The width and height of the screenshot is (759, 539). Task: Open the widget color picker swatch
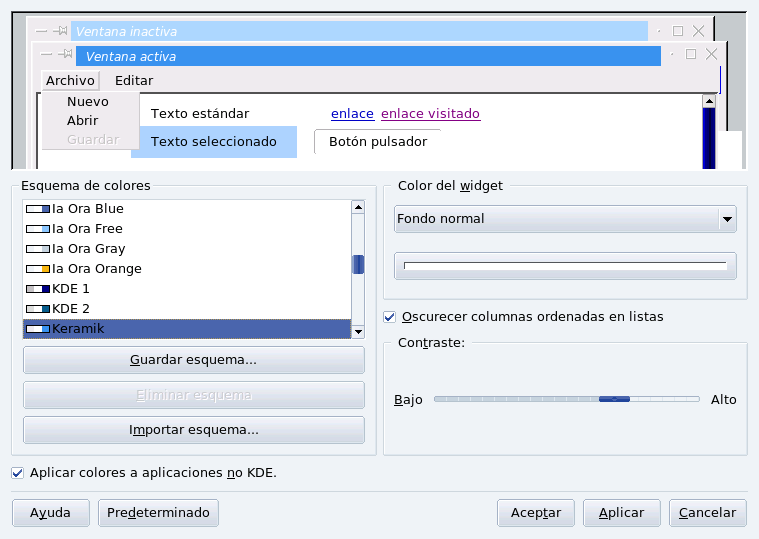pos(565,265)
